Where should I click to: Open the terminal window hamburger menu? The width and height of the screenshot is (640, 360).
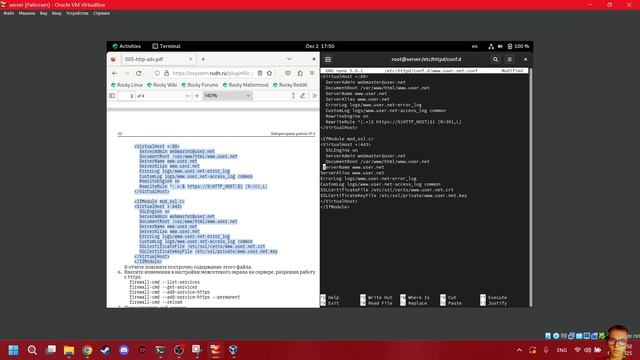(x=509, y=60)
